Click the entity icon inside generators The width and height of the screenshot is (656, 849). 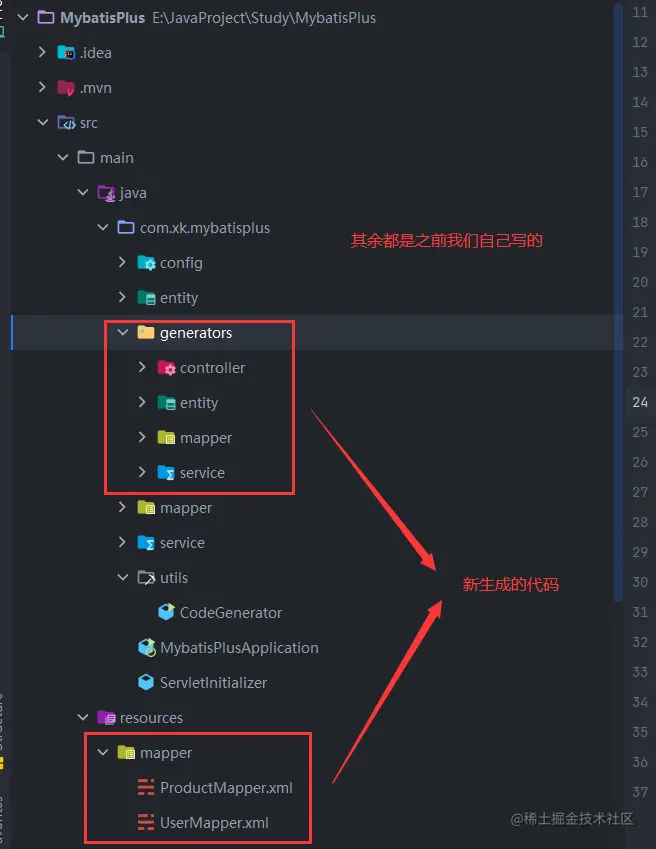[x=166, y=403]
